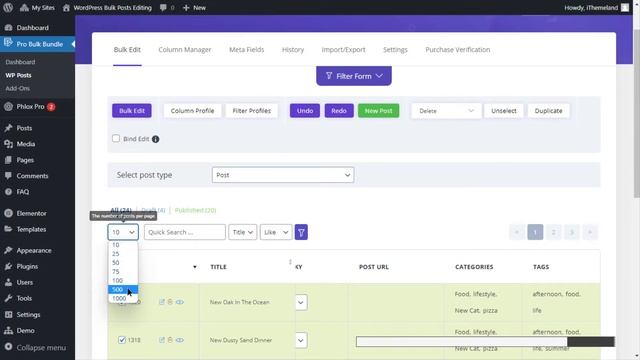640x360 pixels.
Task: Switch to the plugin Settings tab
Action: click(395, 50)
